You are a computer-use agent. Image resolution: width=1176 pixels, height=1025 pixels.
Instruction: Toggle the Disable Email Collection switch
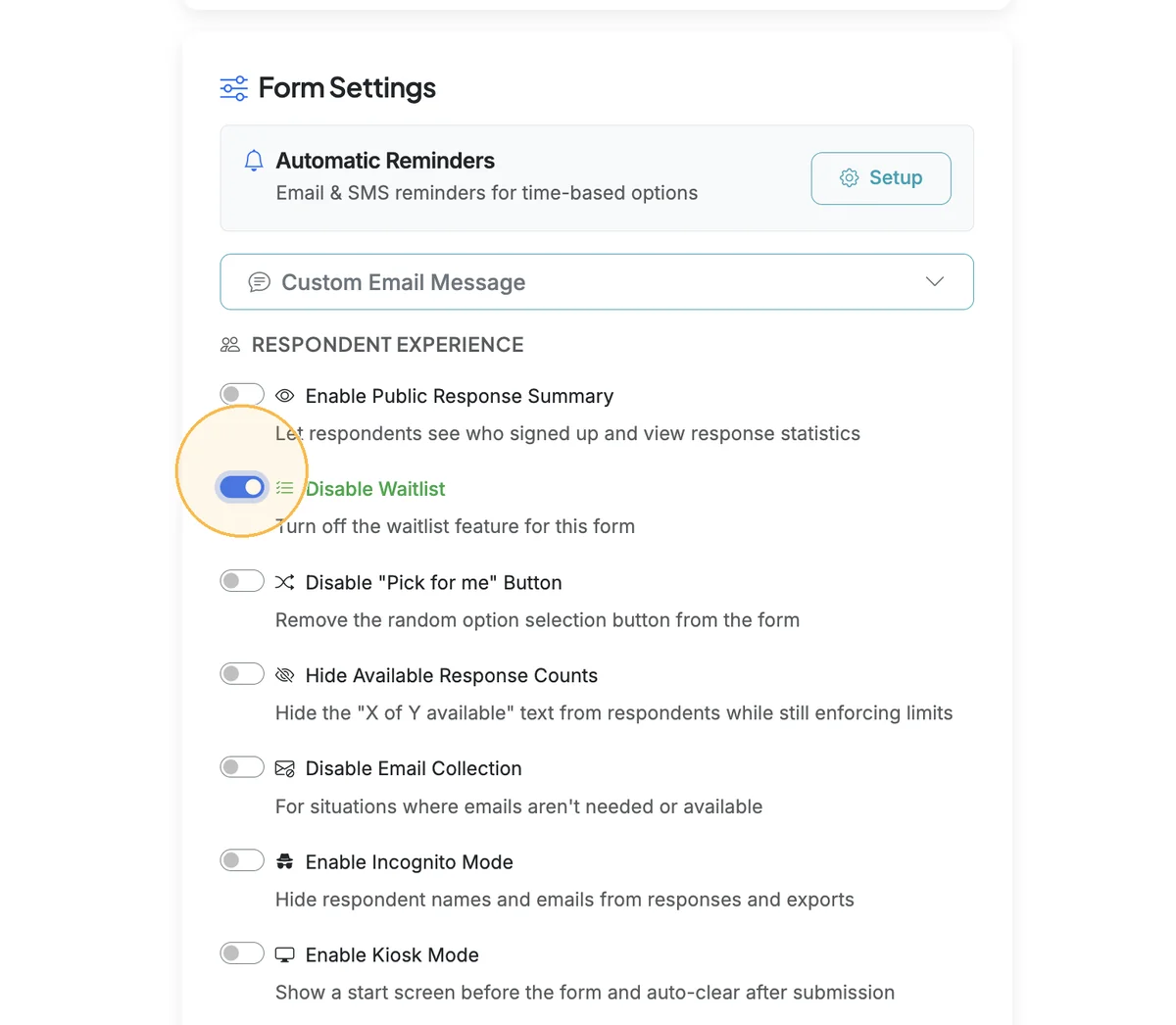[x=242, y=766]
